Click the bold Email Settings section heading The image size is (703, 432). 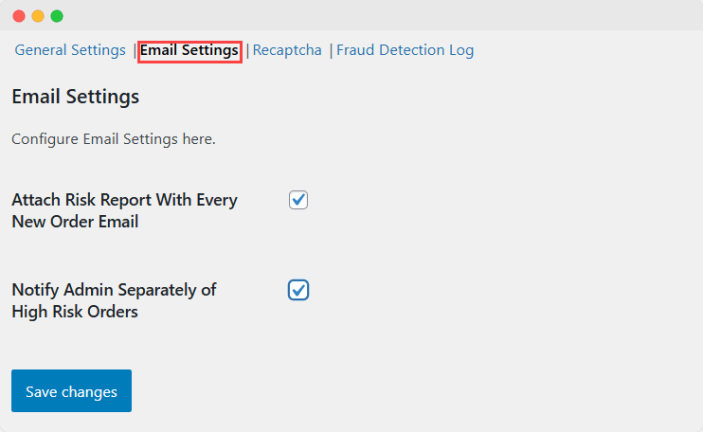click(x=75, y=97)
